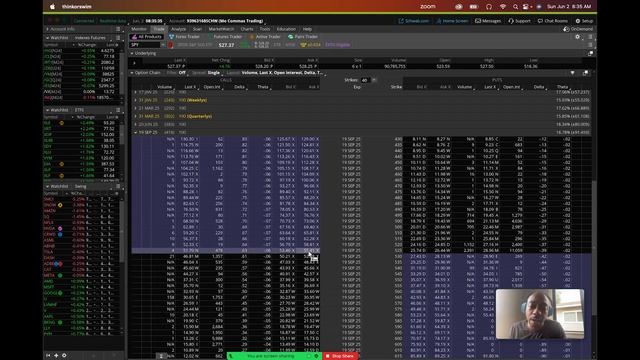Click the Wi-Fi status icon
This screenshot has height=360, width=640.
point(503,7)
